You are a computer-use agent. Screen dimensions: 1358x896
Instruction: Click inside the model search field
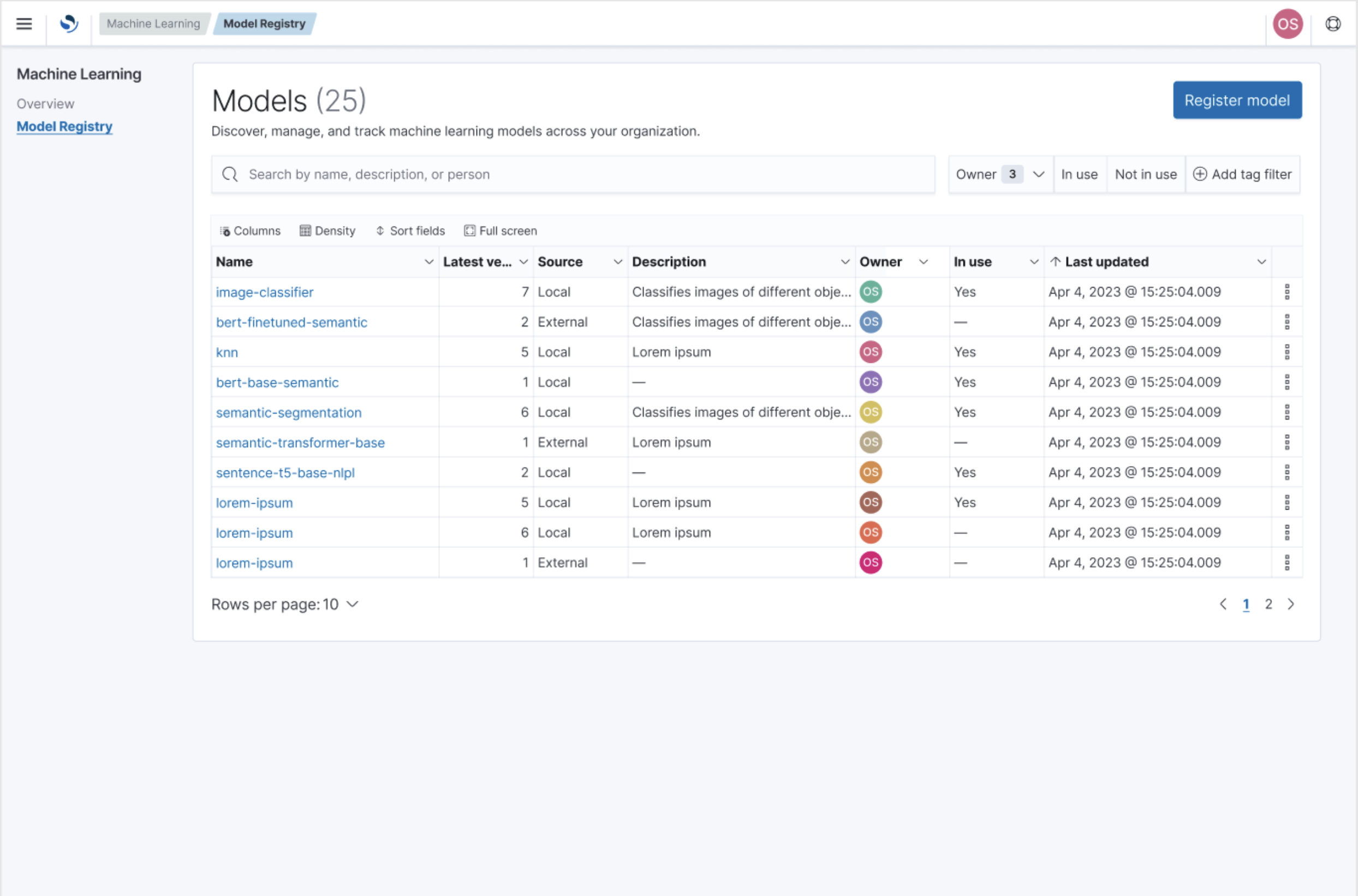571,174
